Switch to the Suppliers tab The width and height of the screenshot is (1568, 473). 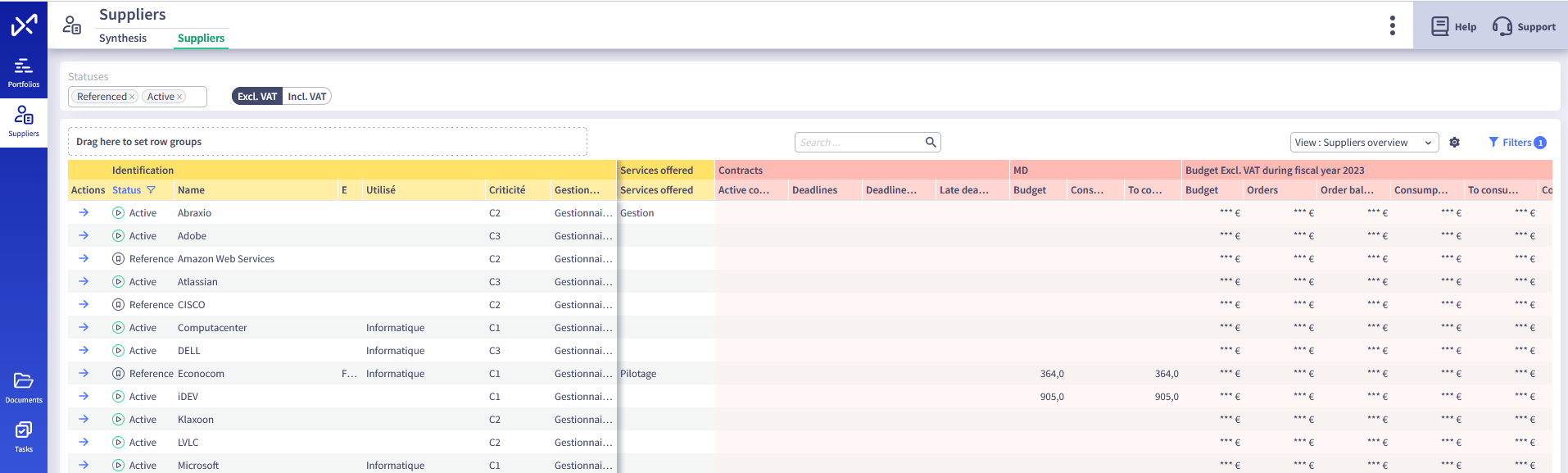click(x=201, y=38)
